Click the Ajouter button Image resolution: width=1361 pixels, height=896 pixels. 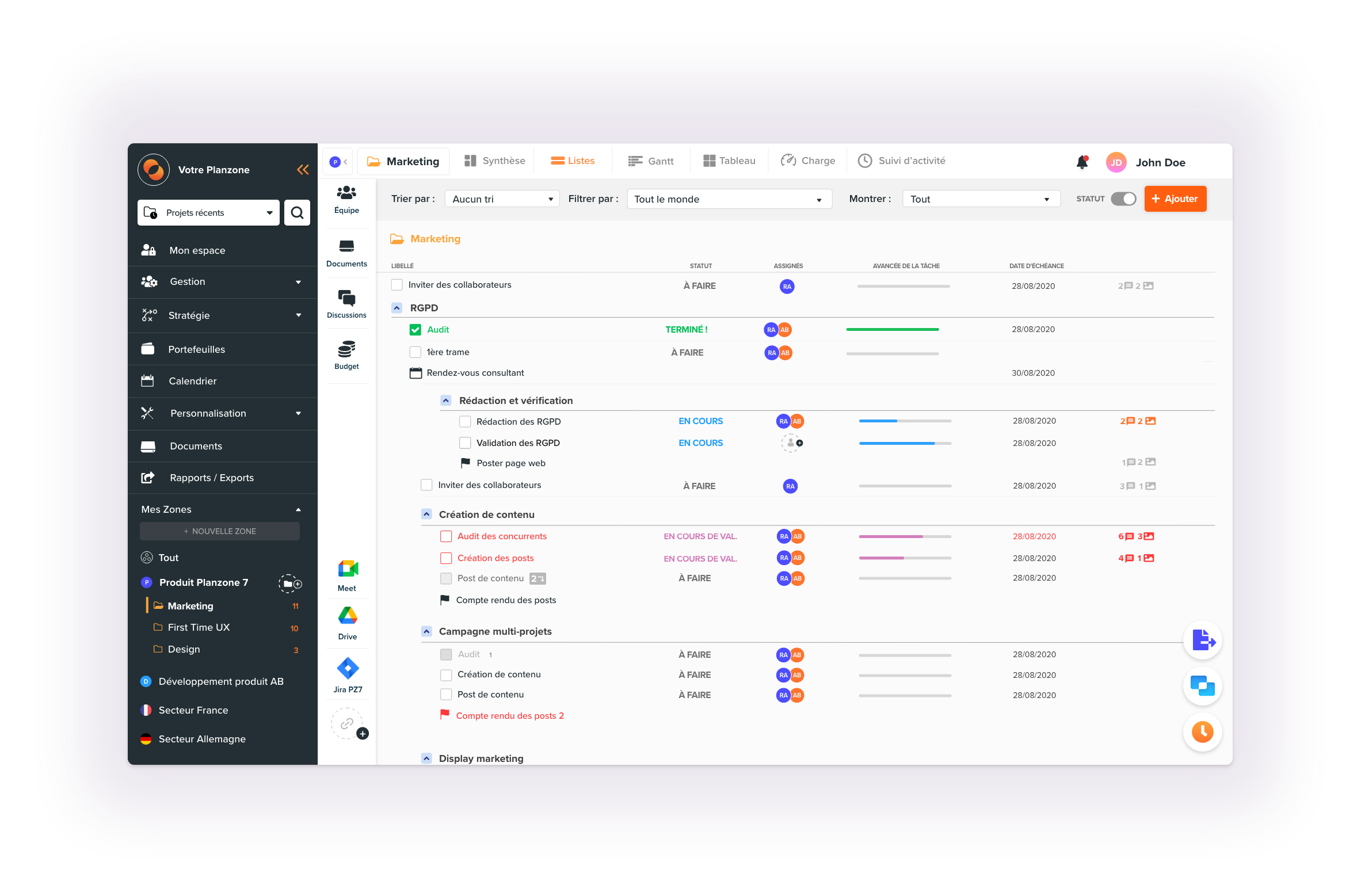click(1175, 199)
